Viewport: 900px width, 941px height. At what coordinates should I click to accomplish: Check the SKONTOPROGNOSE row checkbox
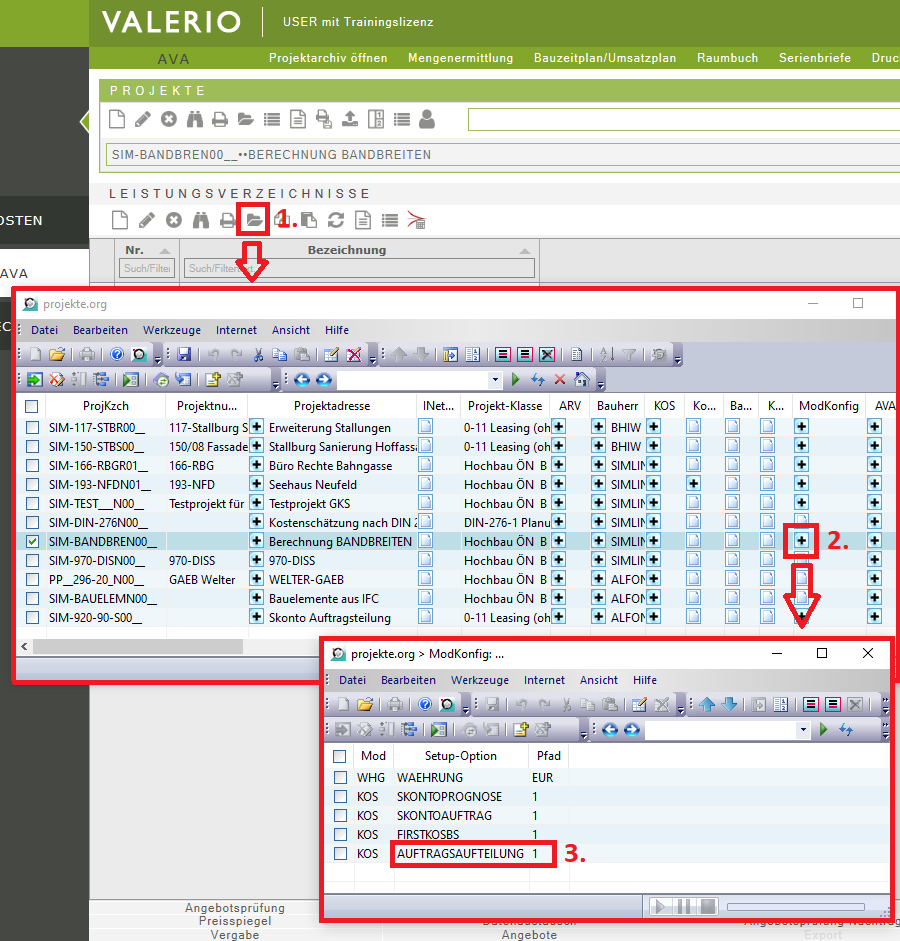pos(341,797)
